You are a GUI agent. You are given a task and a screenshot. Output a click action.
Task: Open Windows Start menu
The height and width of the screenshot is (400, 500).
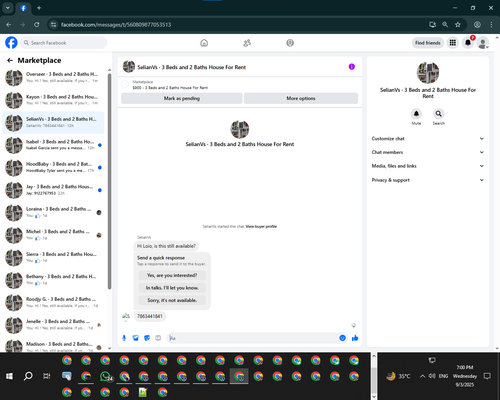tap(9, 376)
